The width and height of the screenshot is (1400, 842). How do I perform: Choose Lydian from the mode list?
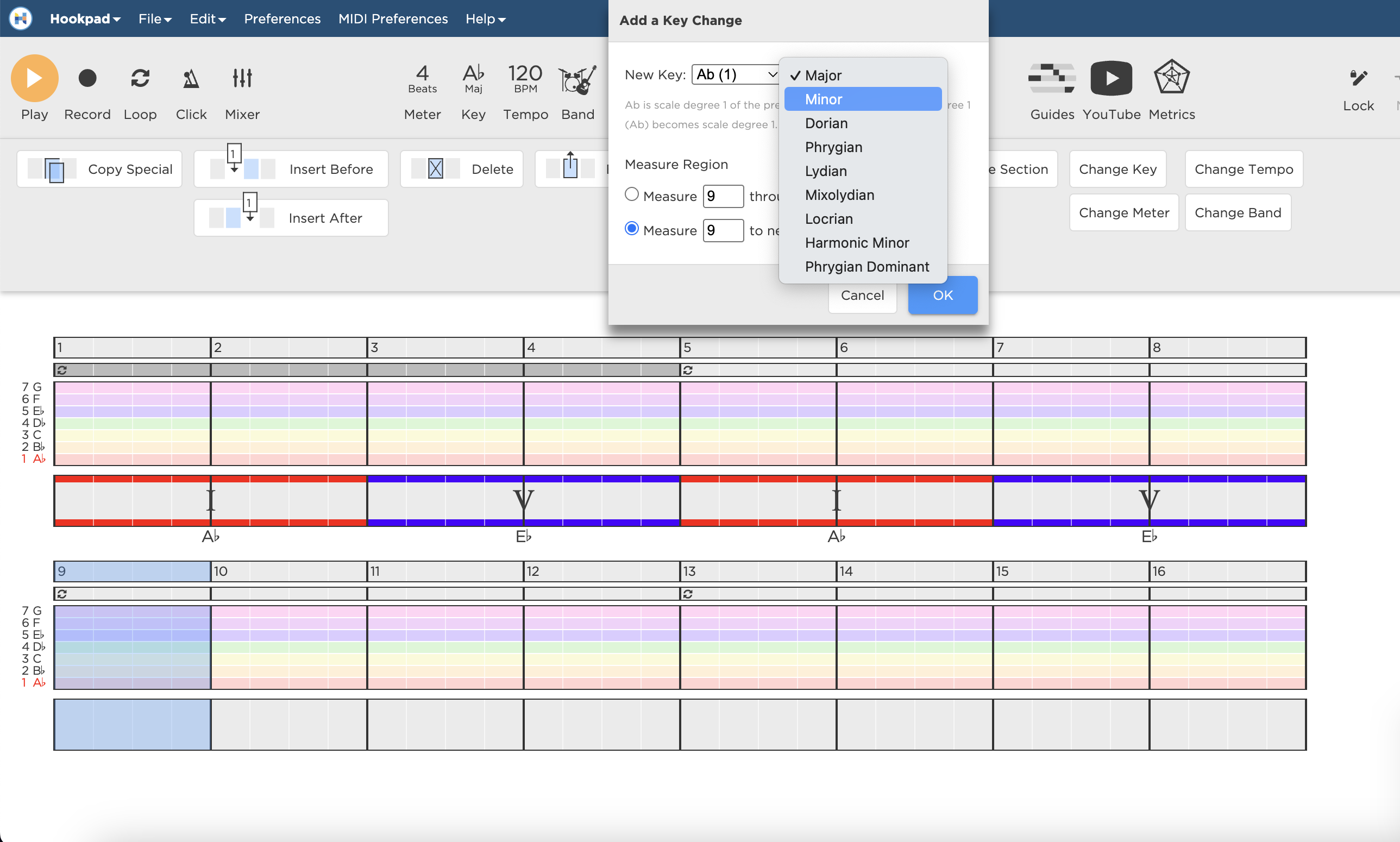click(x=863, y=171)
